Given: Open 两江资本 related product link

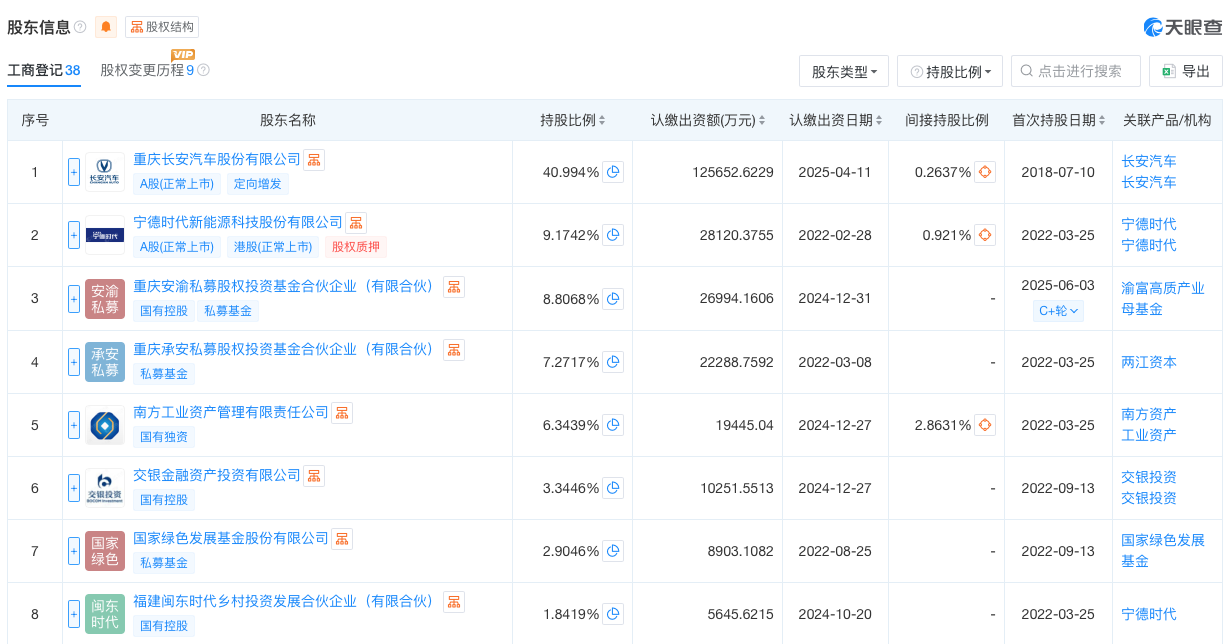Looking at the screenshot, I should click(x=1149, y=362).
